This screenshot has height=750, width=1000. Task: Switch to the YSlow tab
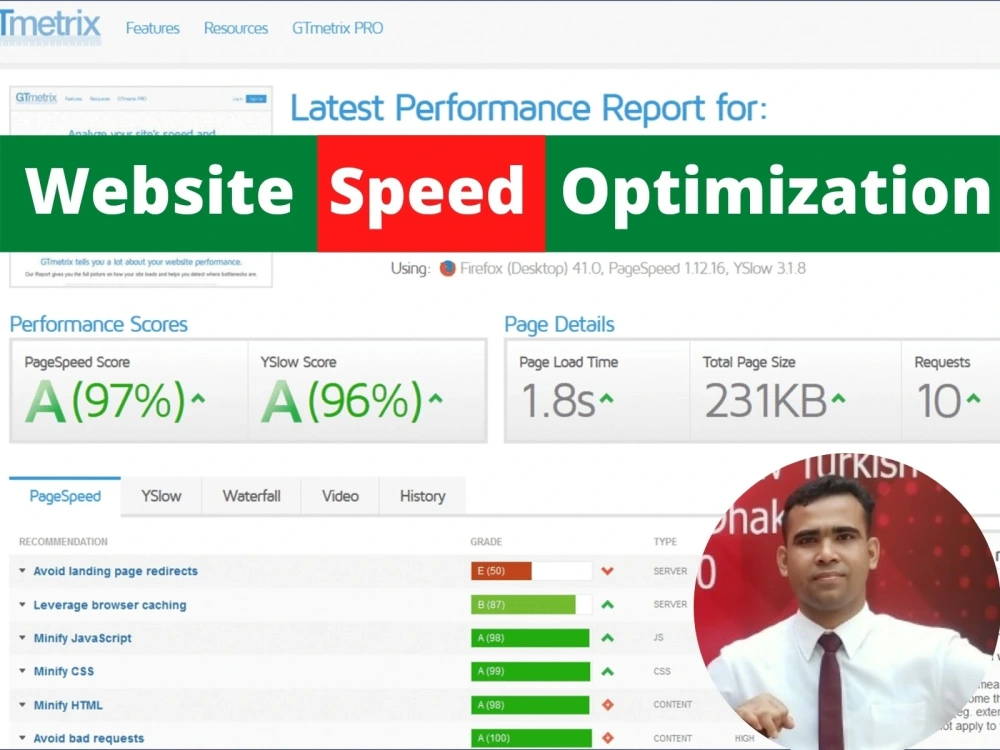click(x=161, y=496)
